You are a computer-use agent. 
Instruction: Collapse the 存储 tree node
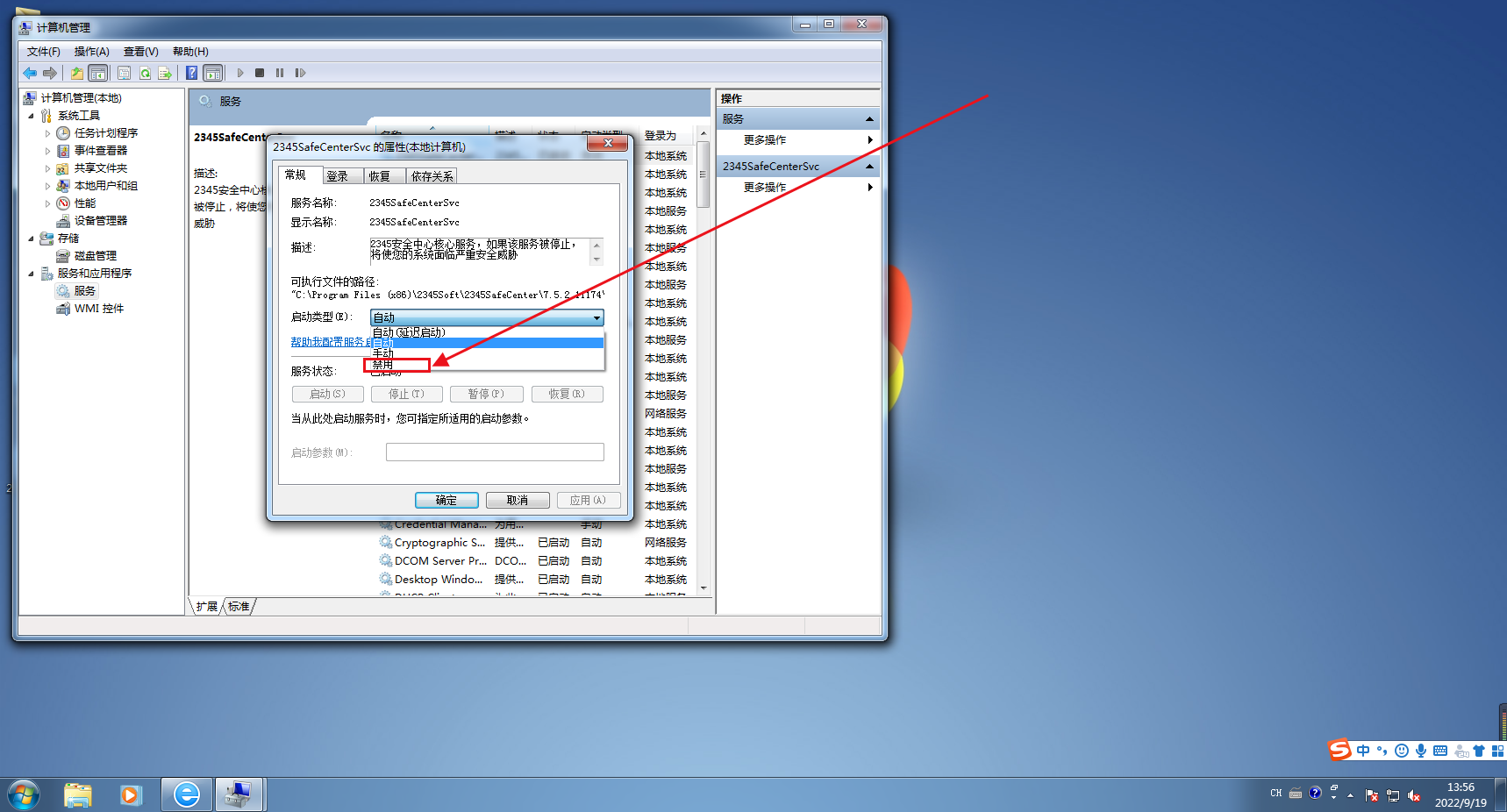pyautogui.click(x=32, y=239)
